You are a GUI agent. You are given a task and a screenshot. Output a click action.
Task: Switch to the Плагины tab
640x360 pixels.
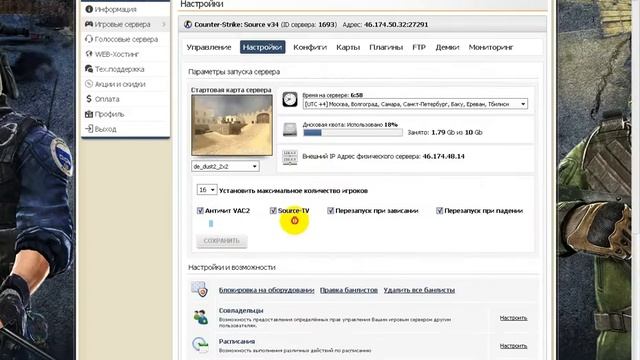(x=386, y=47)
